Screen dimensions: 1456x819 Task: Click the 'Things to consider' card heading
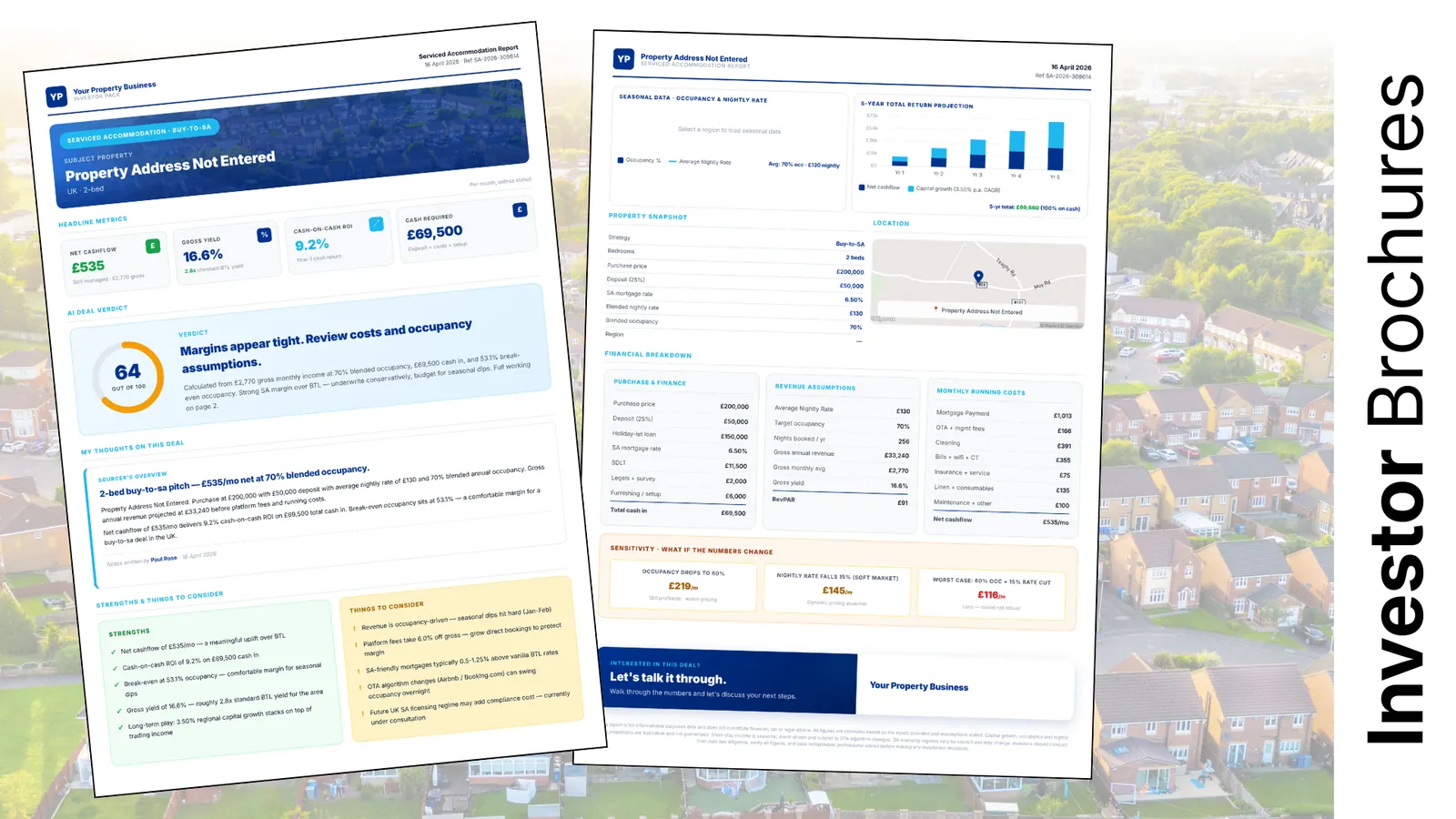[x=387, y=606]
